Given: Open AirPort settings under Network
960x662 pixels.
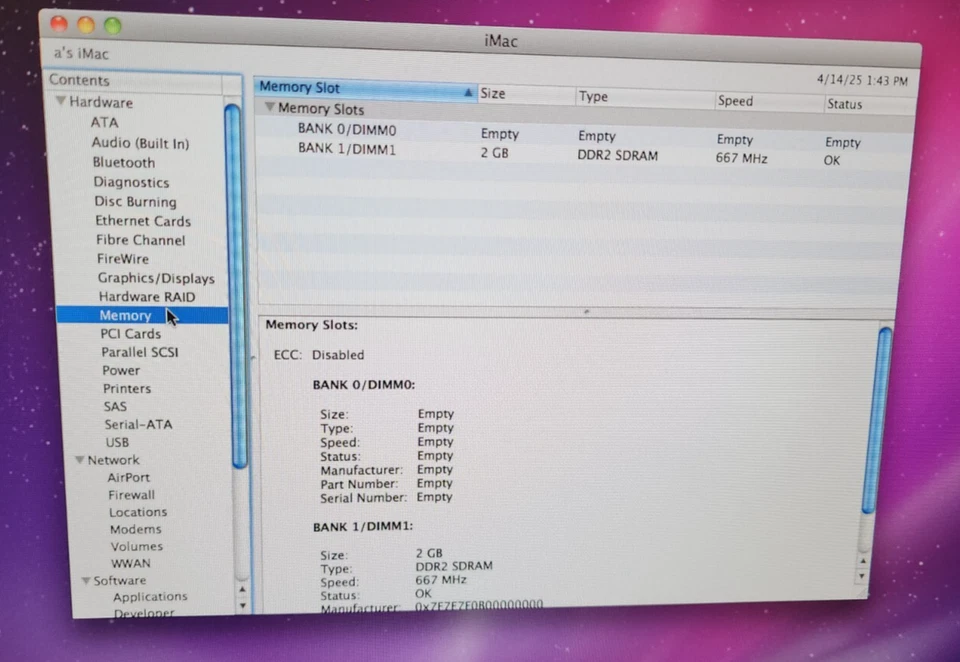Looking at the screenshot, I should pos(128,477).
